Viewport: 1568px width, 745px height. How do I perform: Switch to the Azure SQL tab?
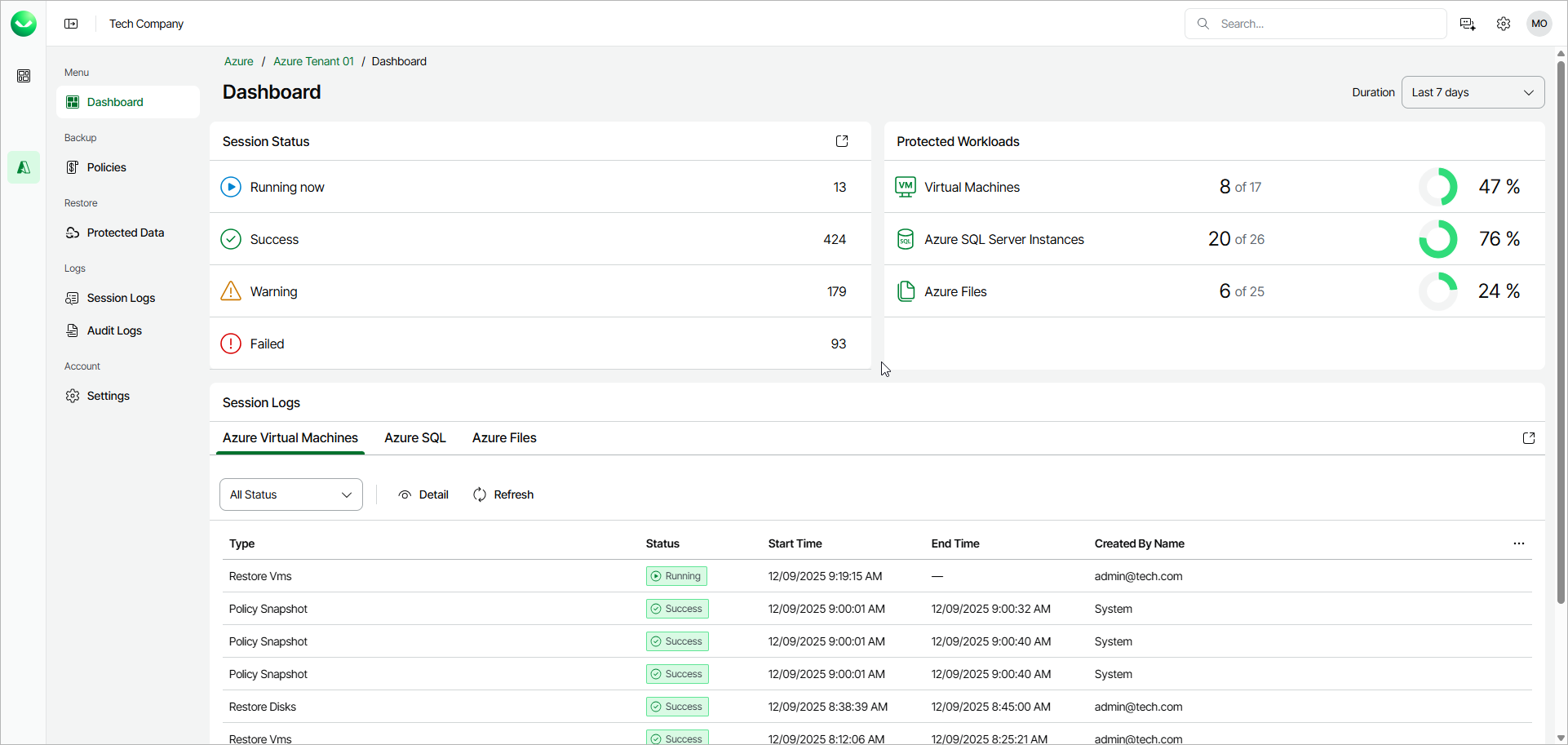coord(415,438)
